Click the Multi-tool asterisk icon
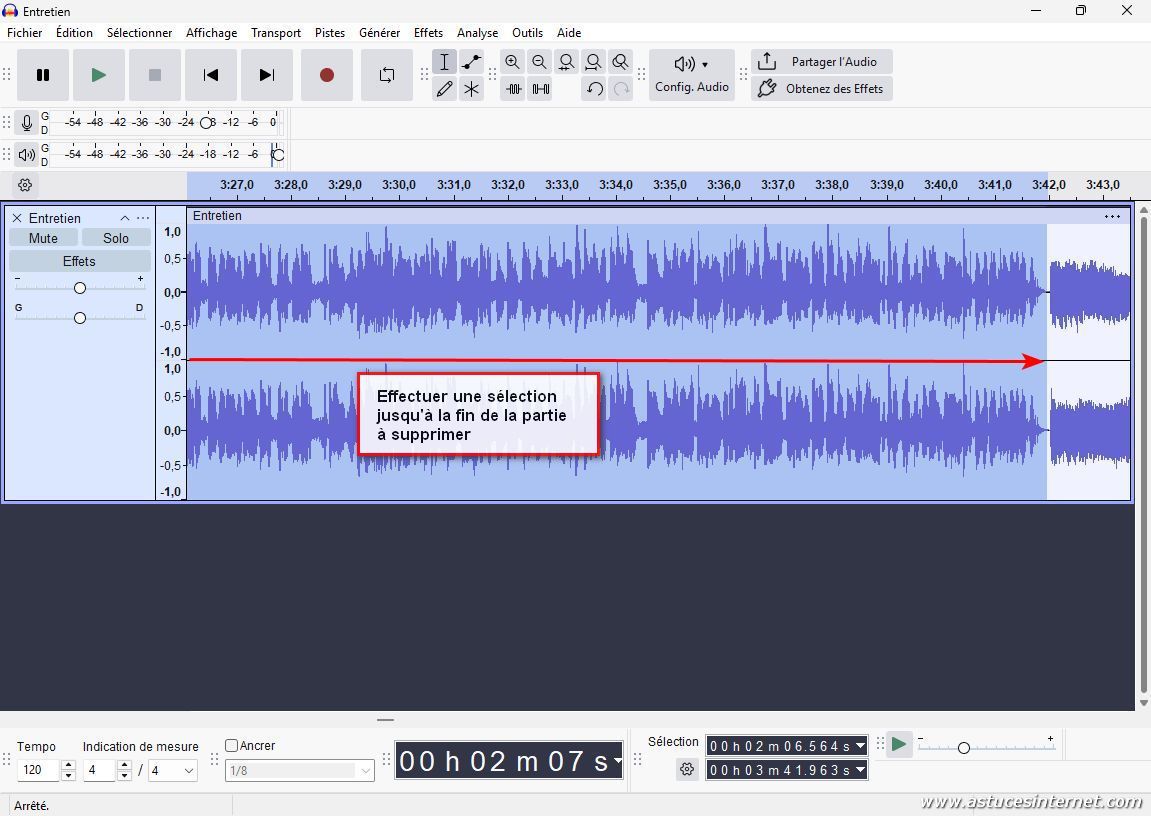 point(471,89)
